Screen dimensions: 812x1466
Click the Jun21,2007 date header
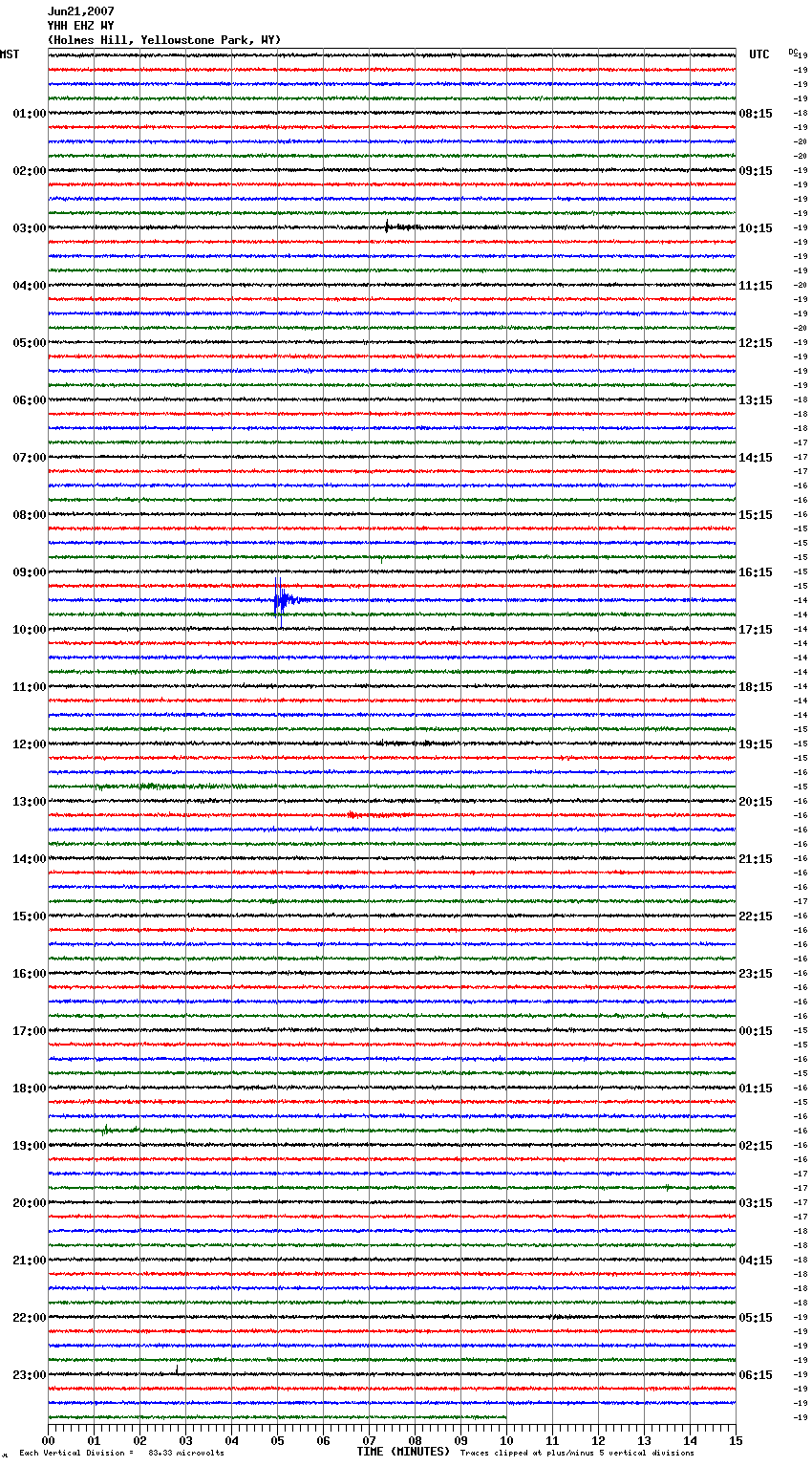[x=80, y=11]
